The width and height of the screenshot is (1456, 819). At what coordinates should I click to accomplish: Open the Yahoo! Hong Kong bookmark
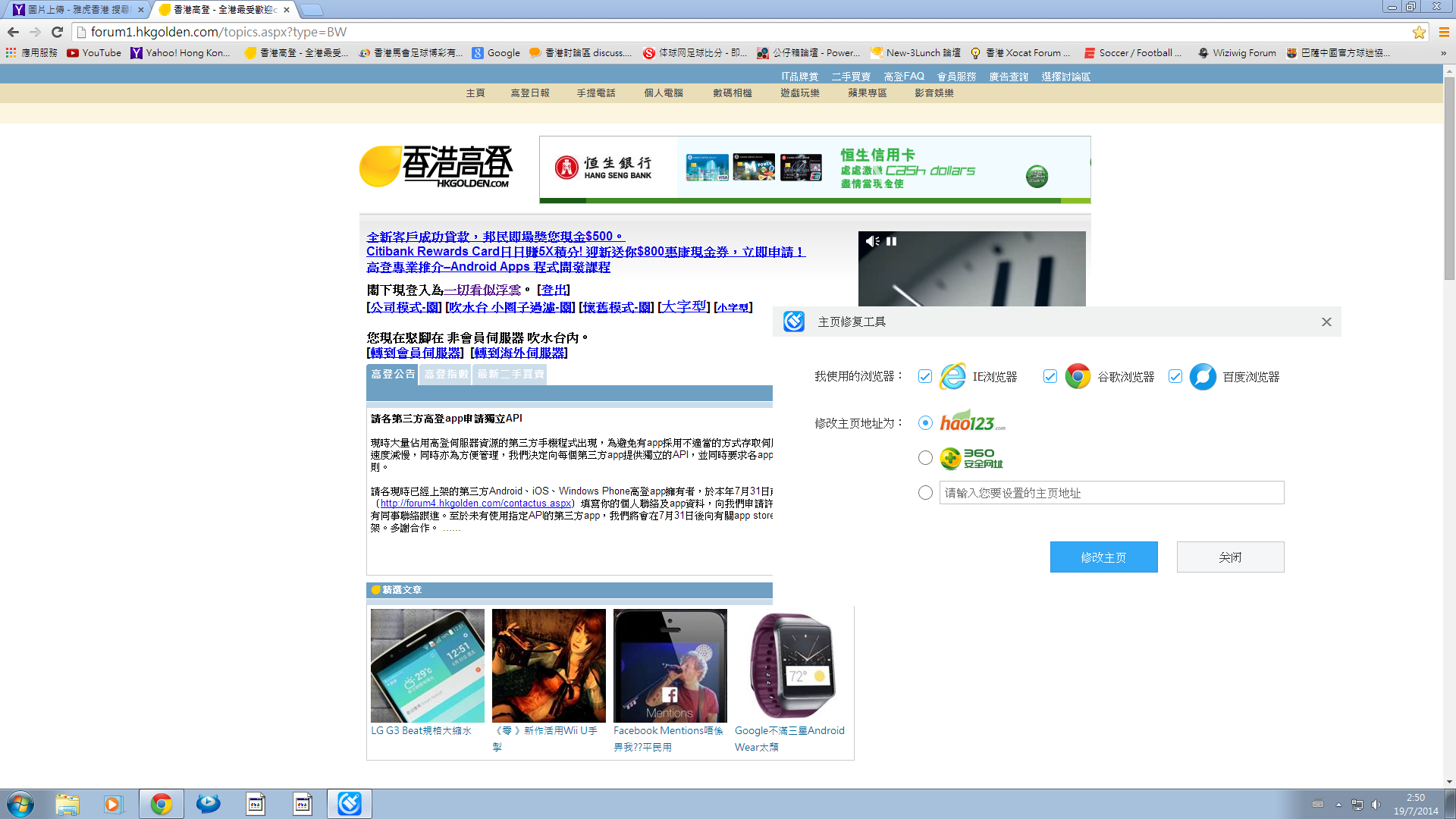pos(180,52)
